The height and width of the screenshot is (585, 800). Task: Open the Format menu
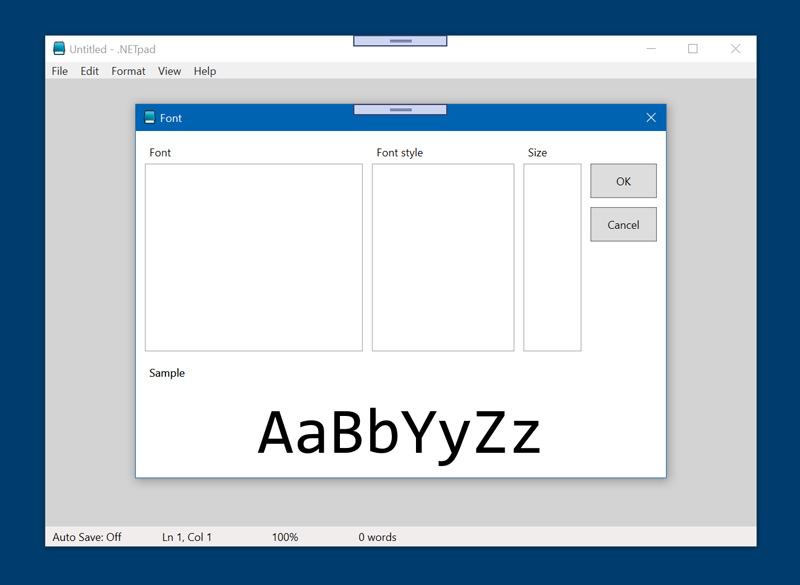click(128, 71)
